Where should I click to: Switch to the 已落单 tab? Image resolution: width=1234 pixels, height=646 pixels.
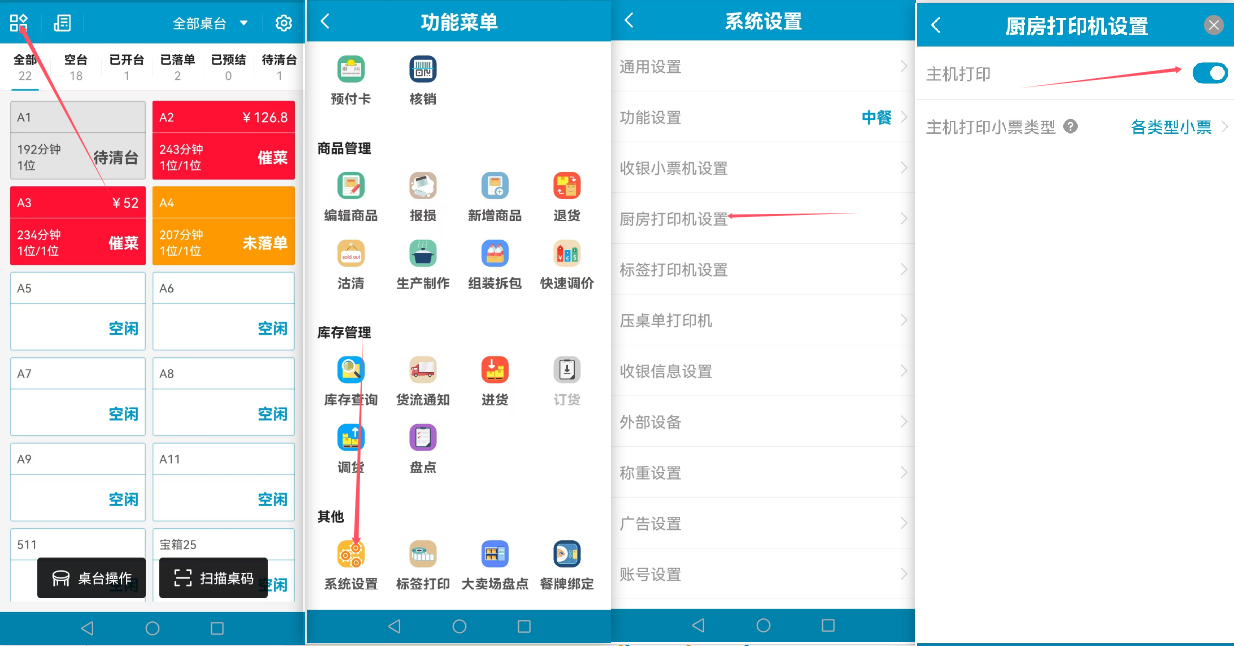(x=177, y=68)
